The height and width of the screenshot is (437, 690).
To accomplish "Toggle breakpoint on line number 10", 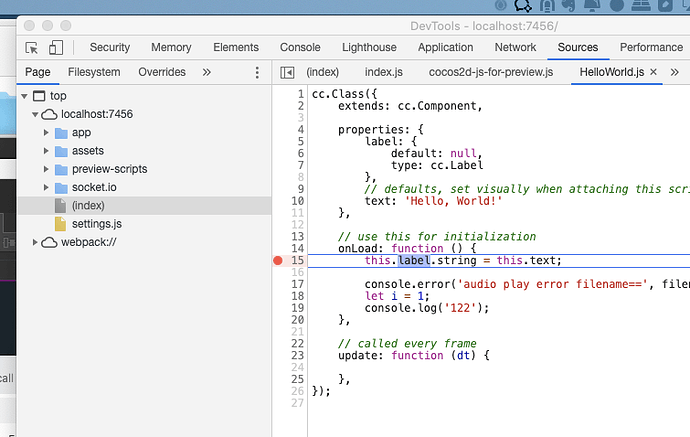I will point(297,201).
